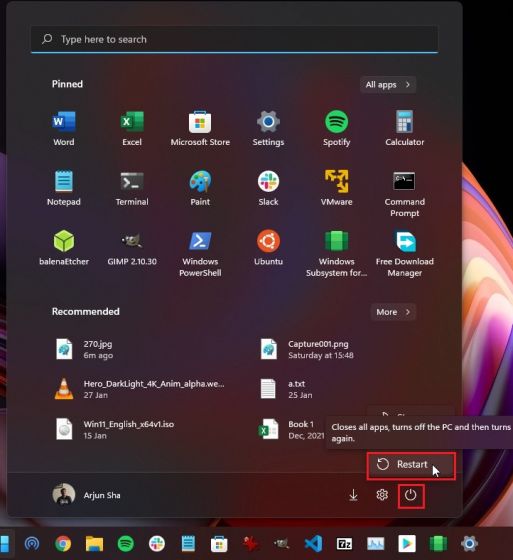This screenshot has height=560, width=513.
Task: Open File Explorer from the taskbar
Action: tap(94, 544)
